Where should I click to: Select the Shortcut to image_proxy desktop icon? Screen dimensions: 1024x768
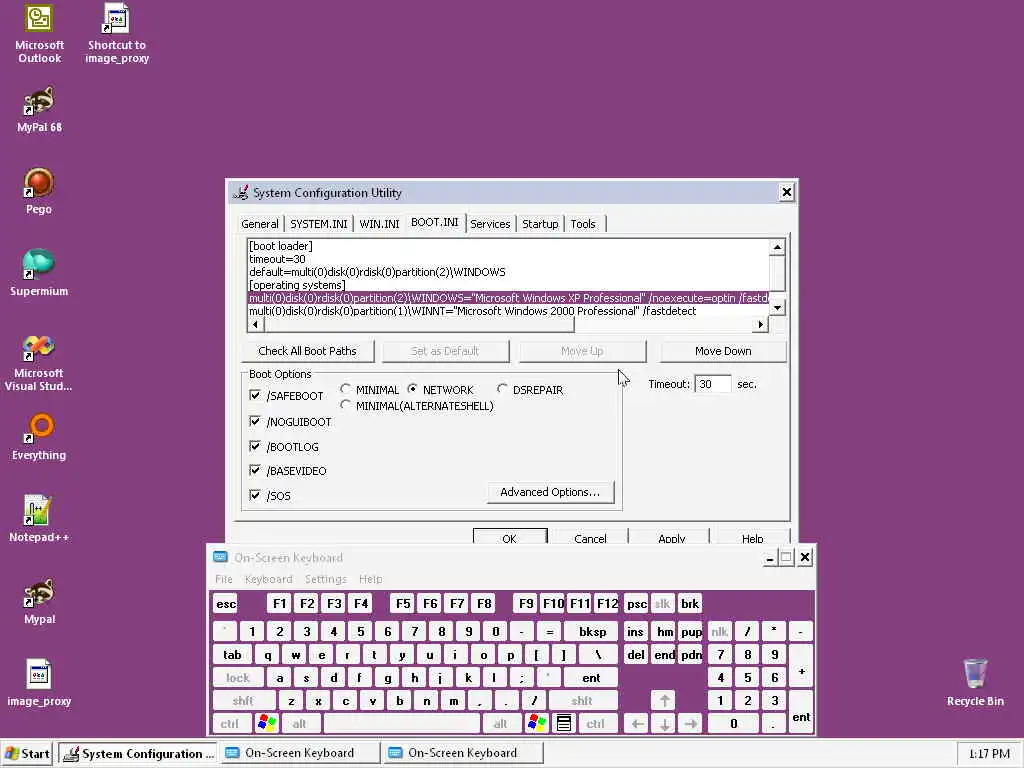click(117, 34)
